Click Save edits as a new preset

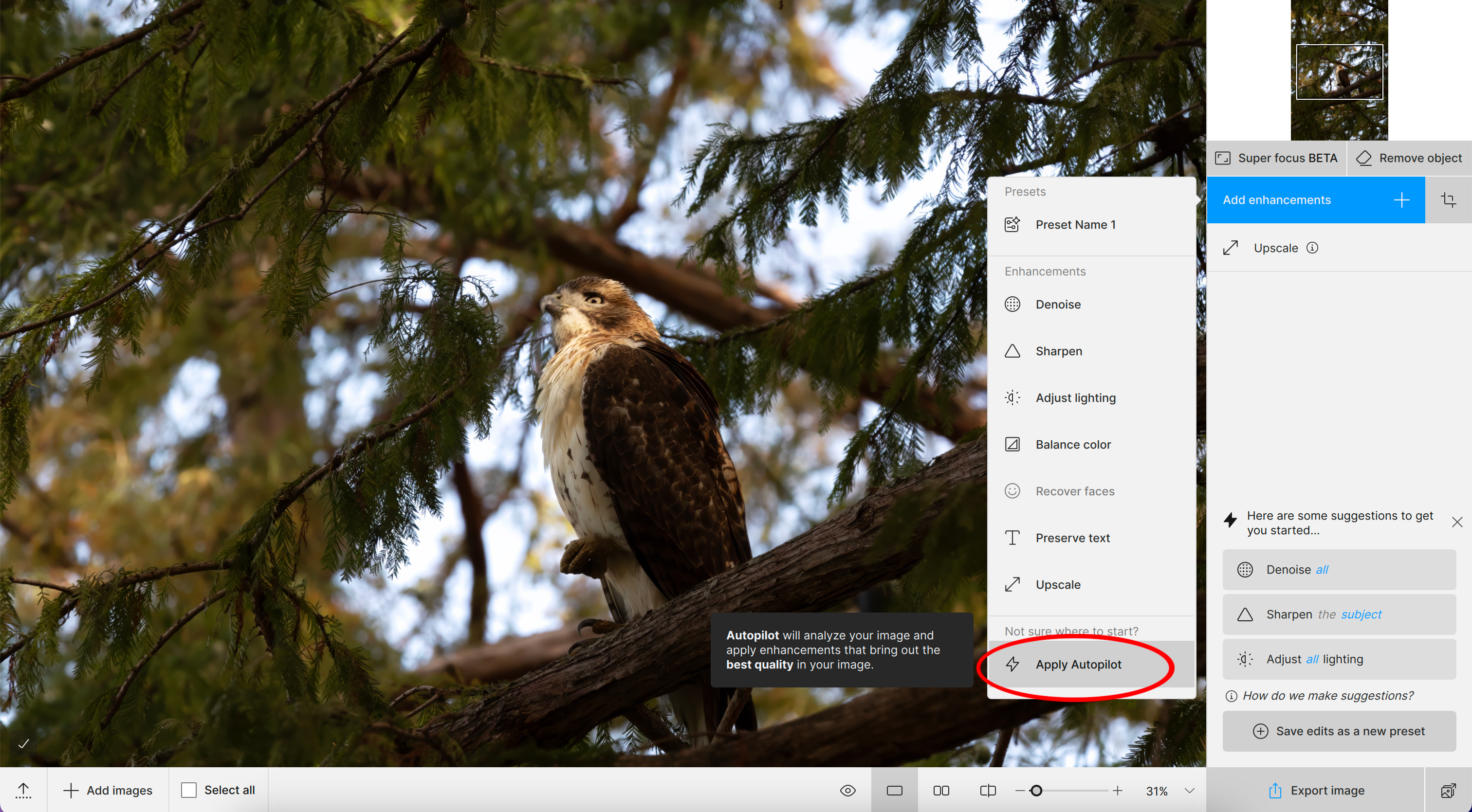(x=1339, y=731)
